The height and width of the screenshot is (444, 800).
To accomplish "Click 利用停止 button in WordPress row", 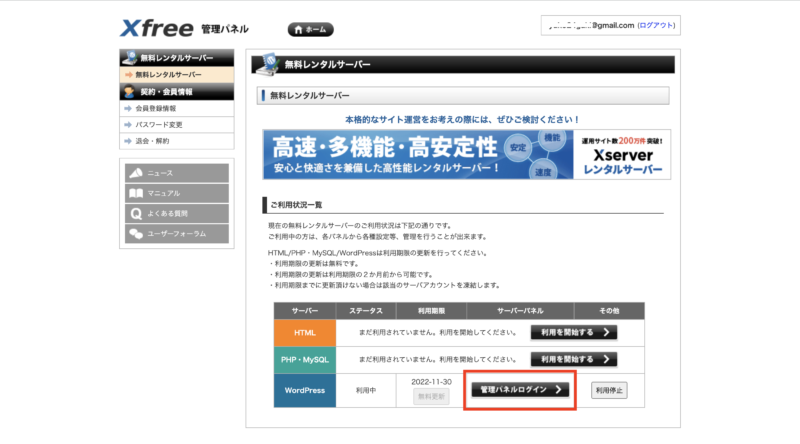I will (609, 390).
